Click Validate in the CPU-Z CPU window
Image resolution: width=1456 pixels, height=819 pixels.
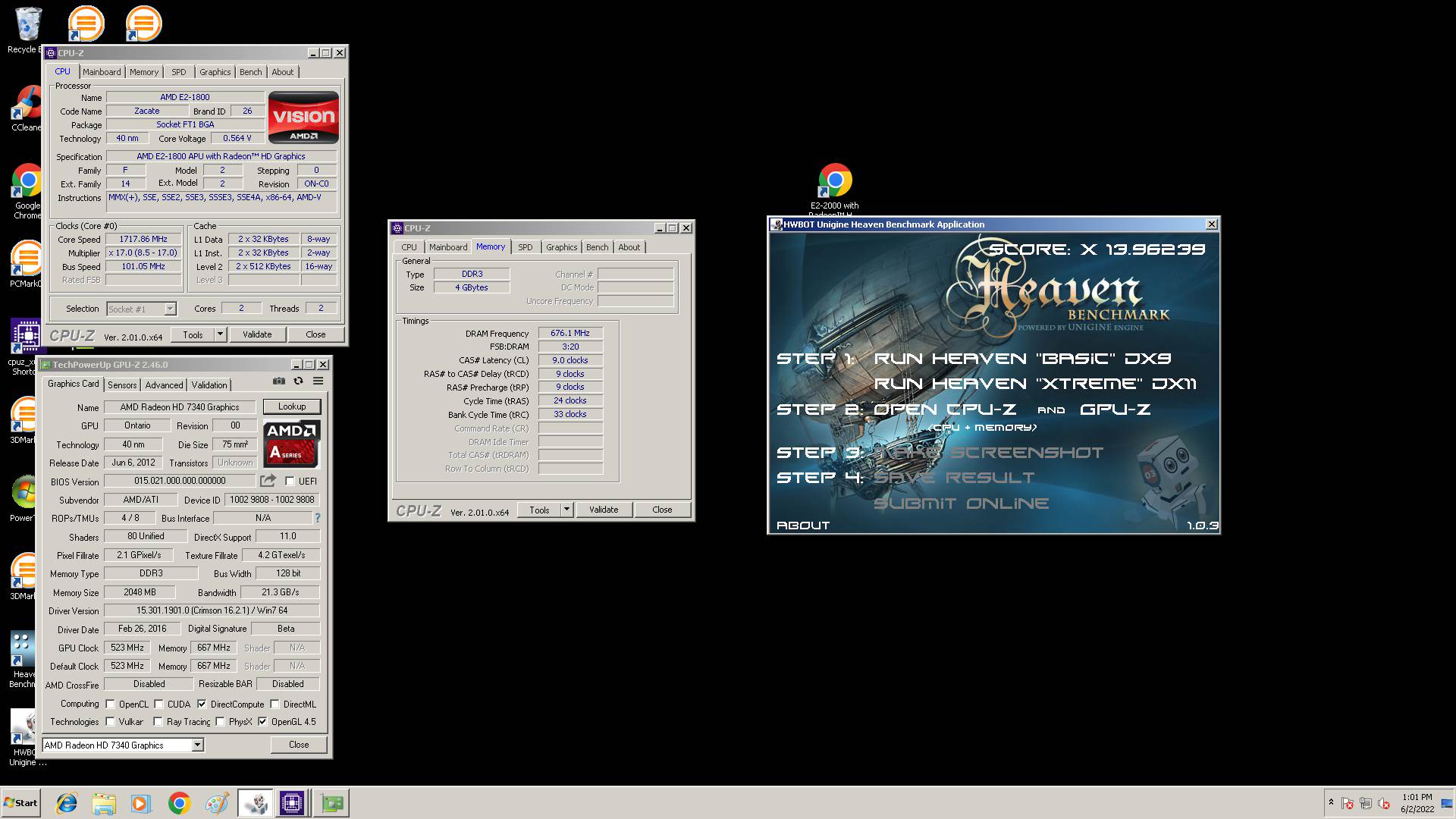257,334
